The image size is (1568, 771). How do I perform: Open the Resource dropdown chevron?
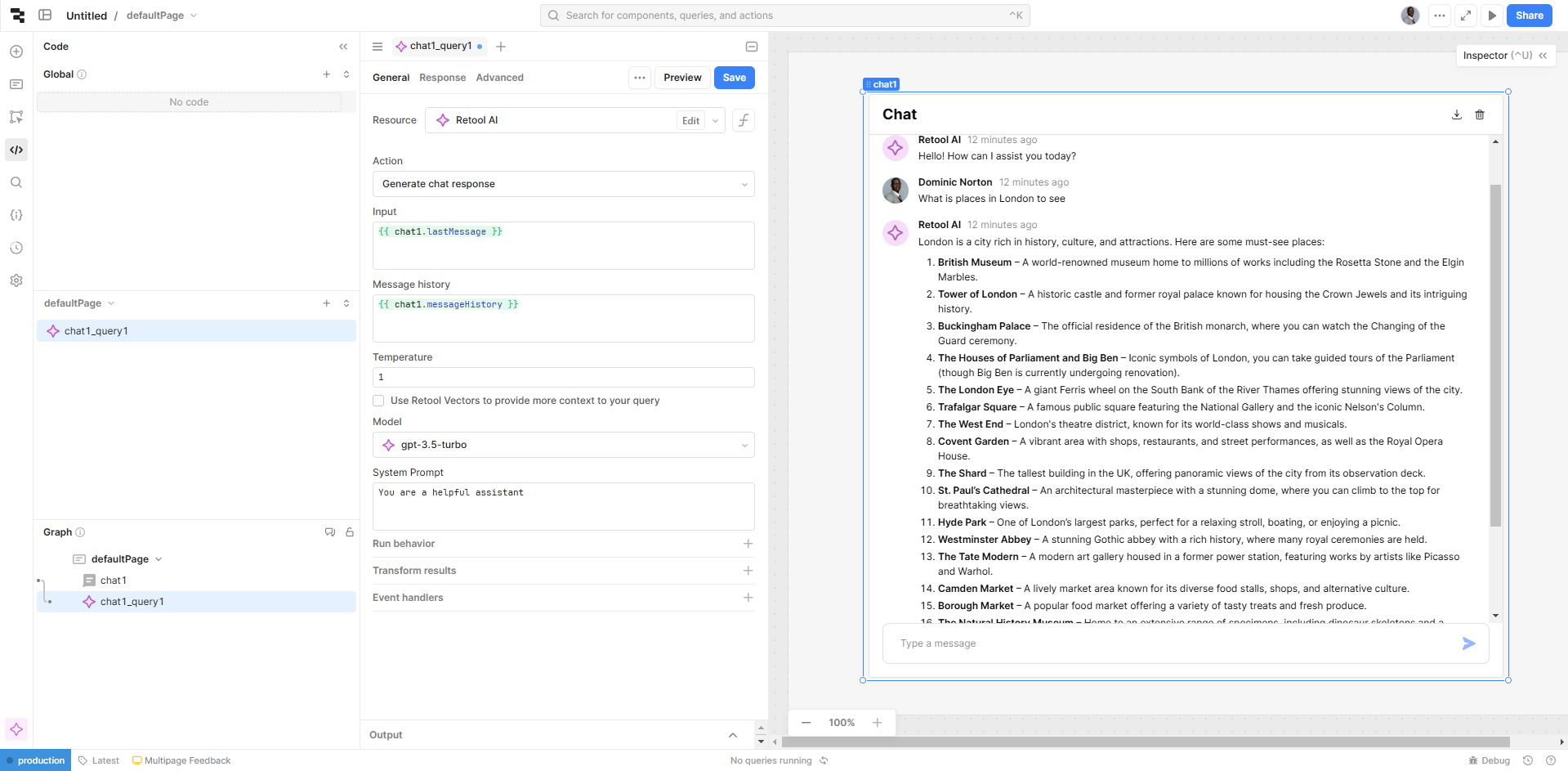click(716, 121)
